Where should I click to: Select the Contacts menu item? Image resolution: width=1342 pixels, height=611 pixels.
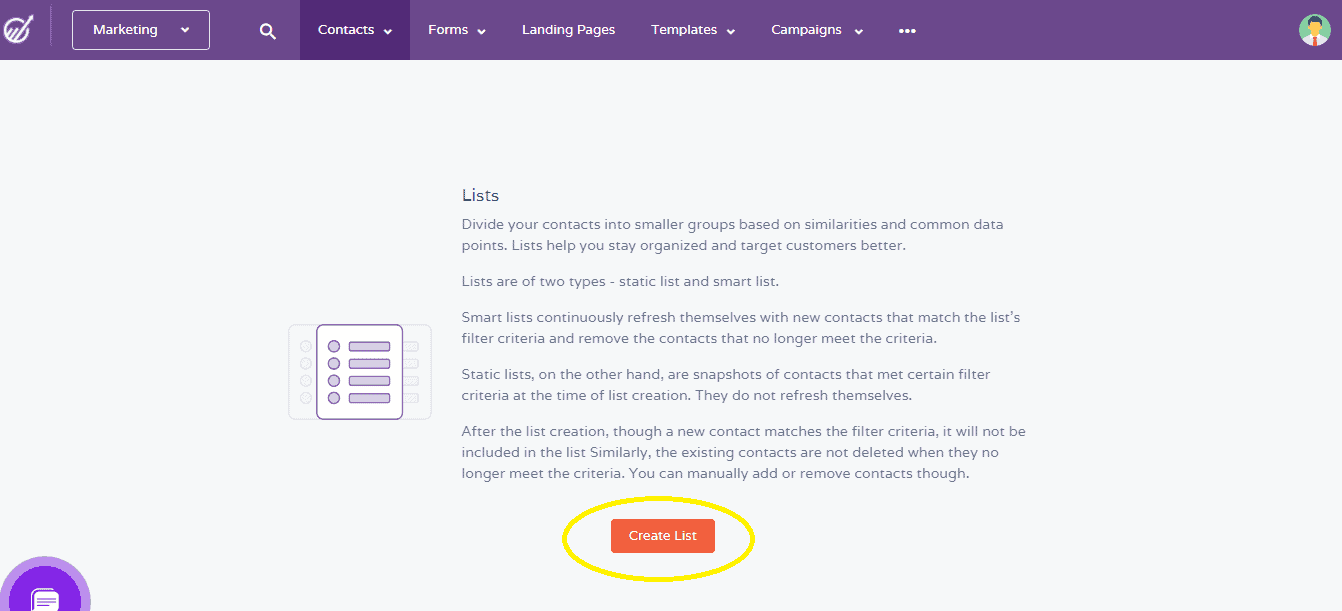tap(346, 30)
